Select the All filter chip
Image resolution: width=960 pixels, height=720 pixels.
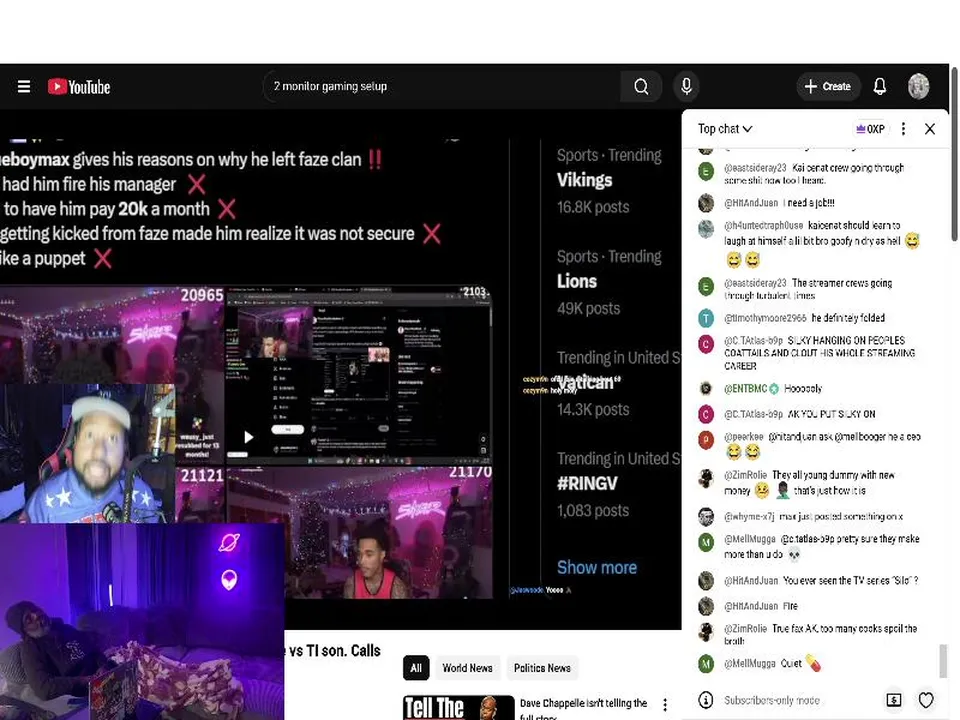416,668
